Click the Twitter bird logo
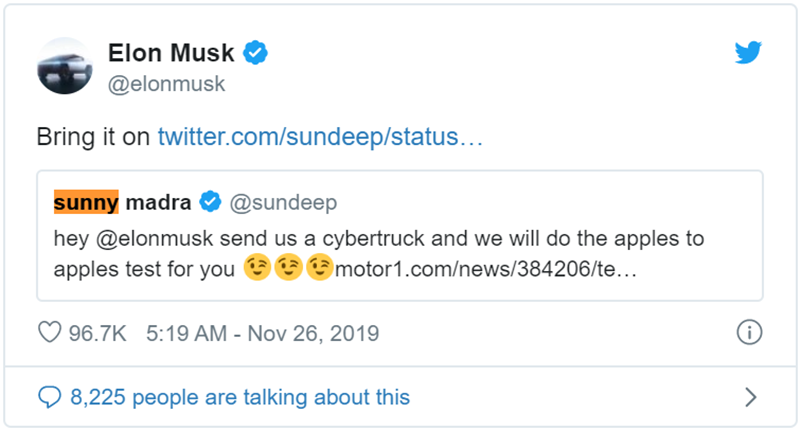Viewport: 800px width, 430px height. [748, 54]
